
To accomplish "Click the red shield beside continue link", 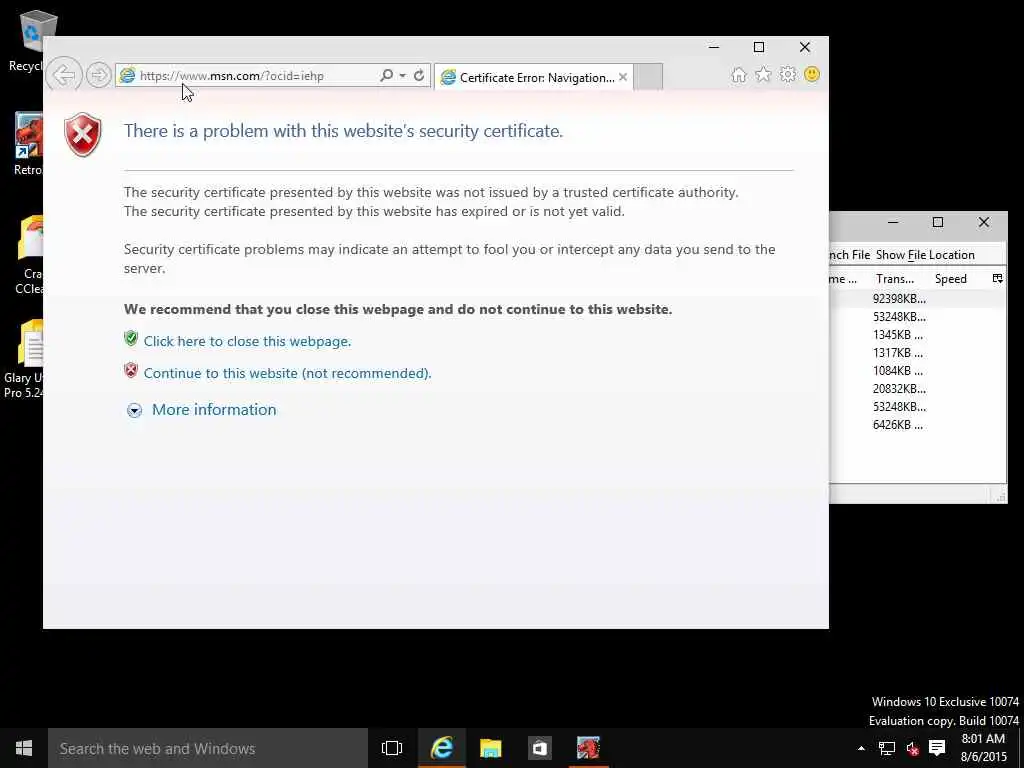I will click(131, 370).
